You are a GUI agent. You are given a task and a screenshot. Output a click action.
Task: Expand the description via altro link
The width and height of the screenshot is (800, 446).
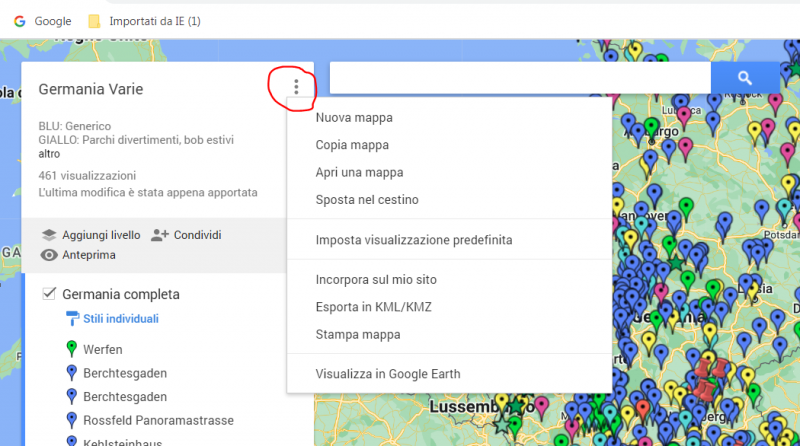point(49,154)
